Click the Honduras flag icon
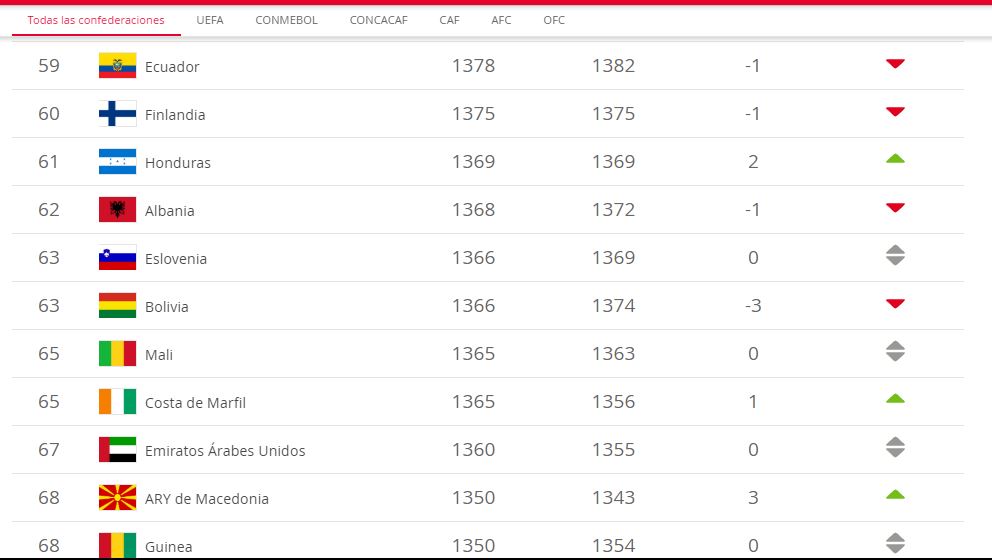The width and height of the screenshot is (992, 560). pos(117,161)
